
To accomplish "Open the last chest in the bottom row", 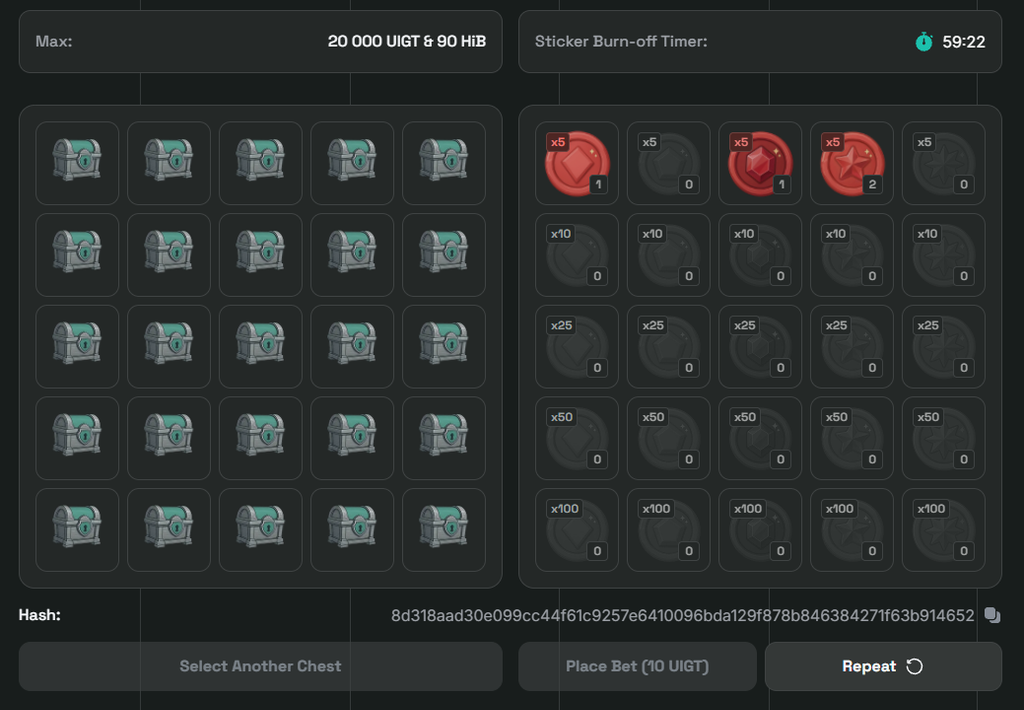I will coord(444,530).
